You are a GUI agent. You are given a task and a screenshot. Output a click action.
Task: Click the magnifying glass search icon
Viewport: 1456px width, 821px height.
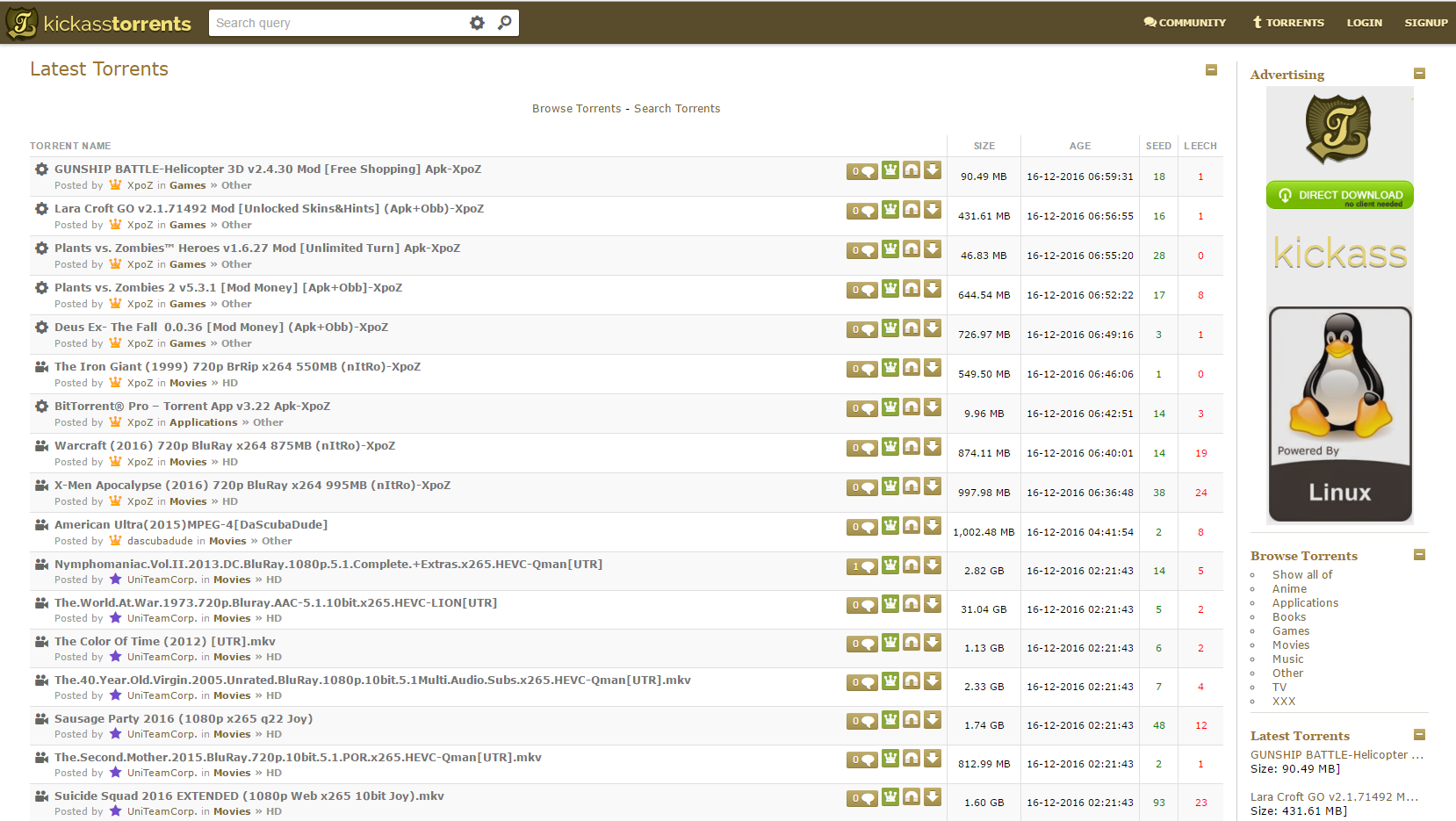pyautogui.click(x=505, y=22)
